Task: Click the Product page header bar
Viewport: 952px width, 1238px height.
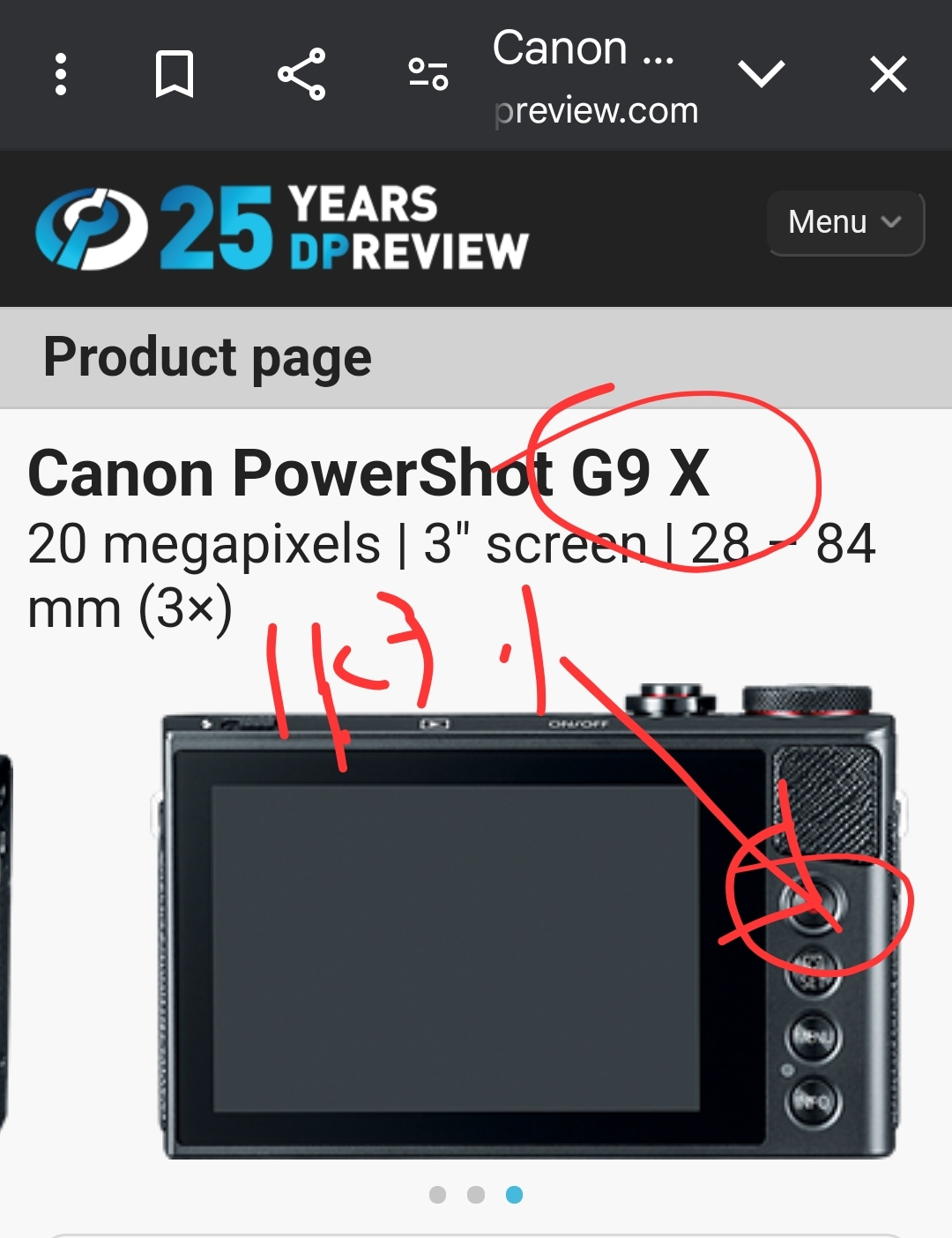Action: click(x=476, y=358)
